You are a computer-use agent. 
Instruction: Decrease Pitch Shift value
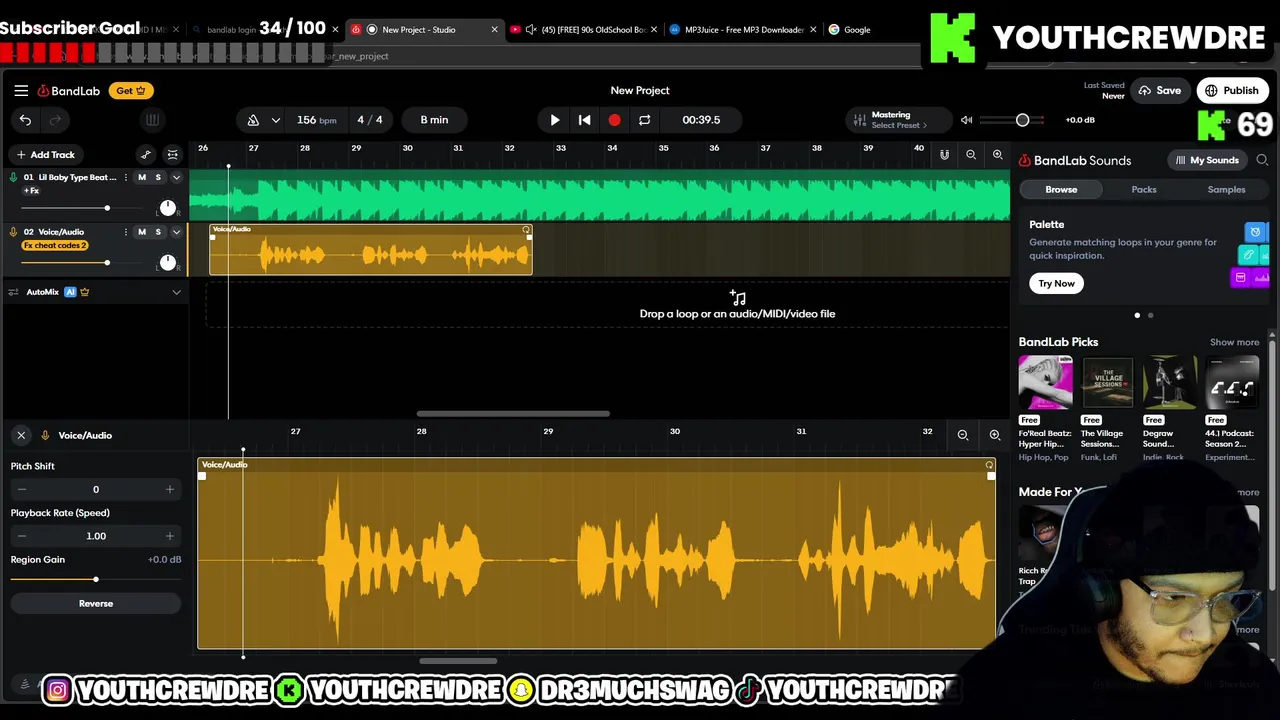22,490
